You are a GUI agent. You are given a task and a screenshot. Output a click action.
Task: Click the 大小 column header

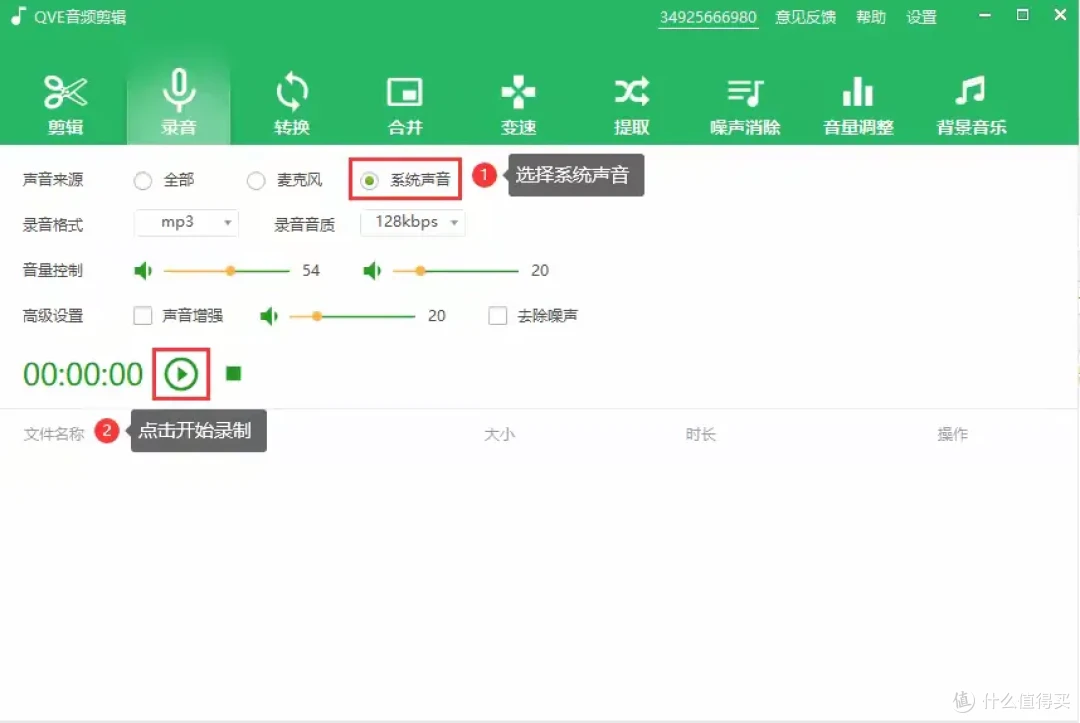[x=499, y=434]
